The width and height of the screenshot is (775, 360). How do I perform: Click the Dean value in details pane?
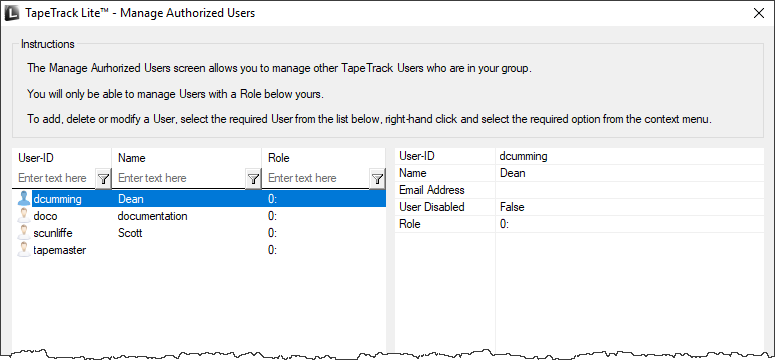pos(513,173)
